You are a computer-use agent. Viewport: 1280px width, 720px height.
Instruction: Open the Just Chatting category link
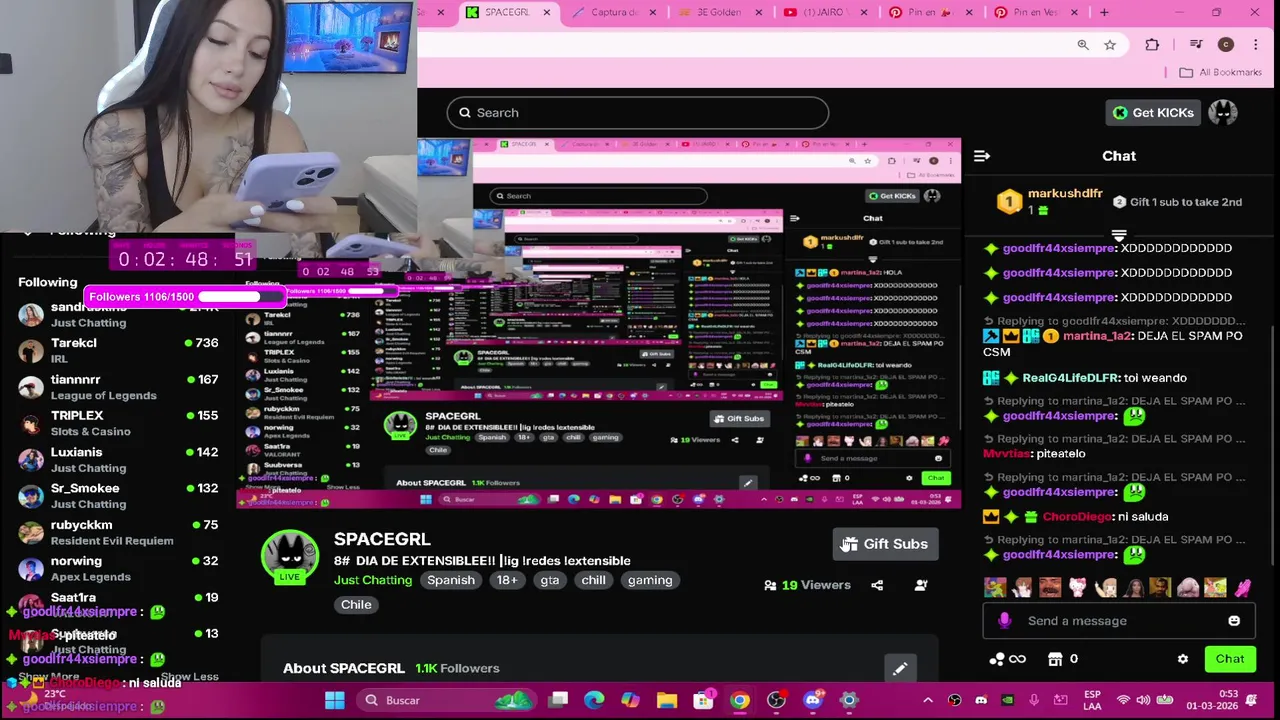coord(373,580)
